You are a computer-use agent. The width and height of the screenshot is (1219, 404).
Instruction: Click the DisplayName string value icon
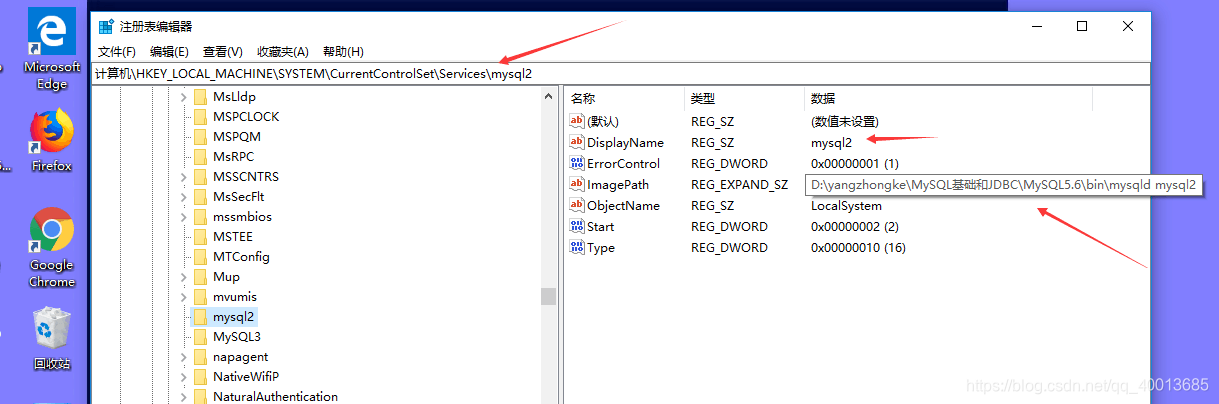point(576,142)
